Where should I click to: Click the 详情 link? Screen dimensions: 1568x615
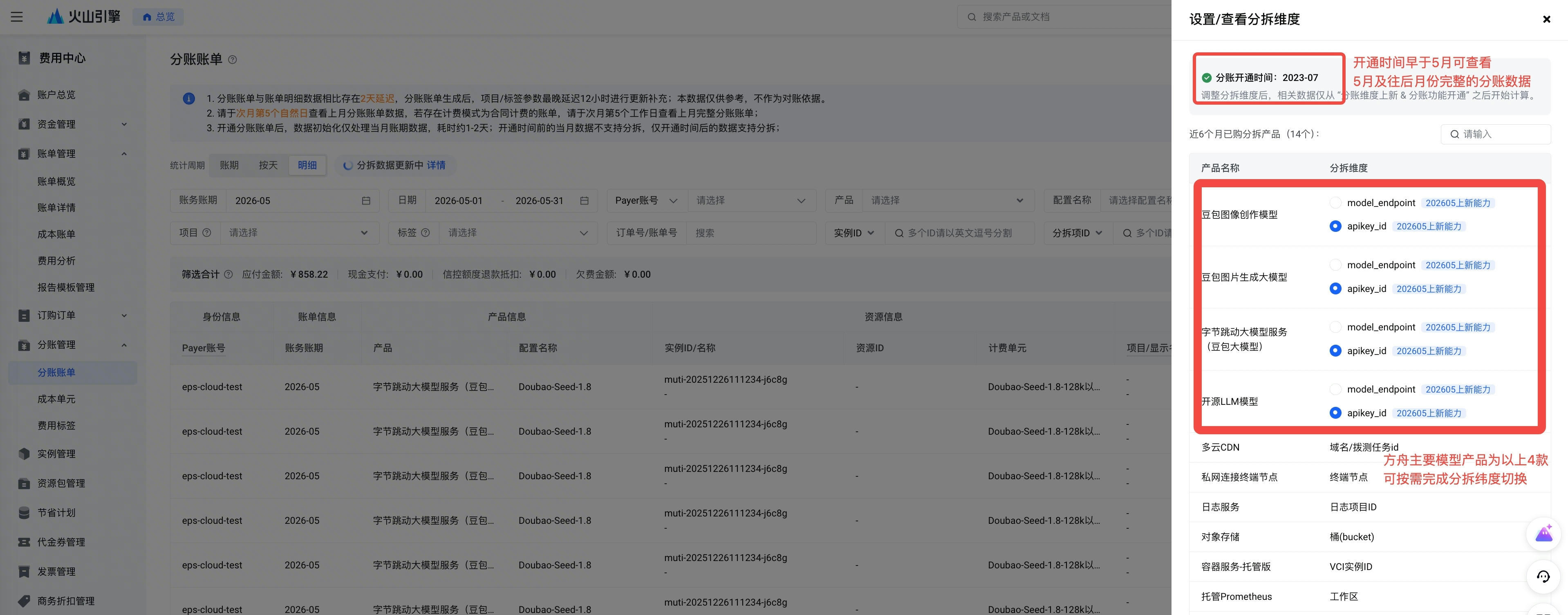[x=436, y=165]
